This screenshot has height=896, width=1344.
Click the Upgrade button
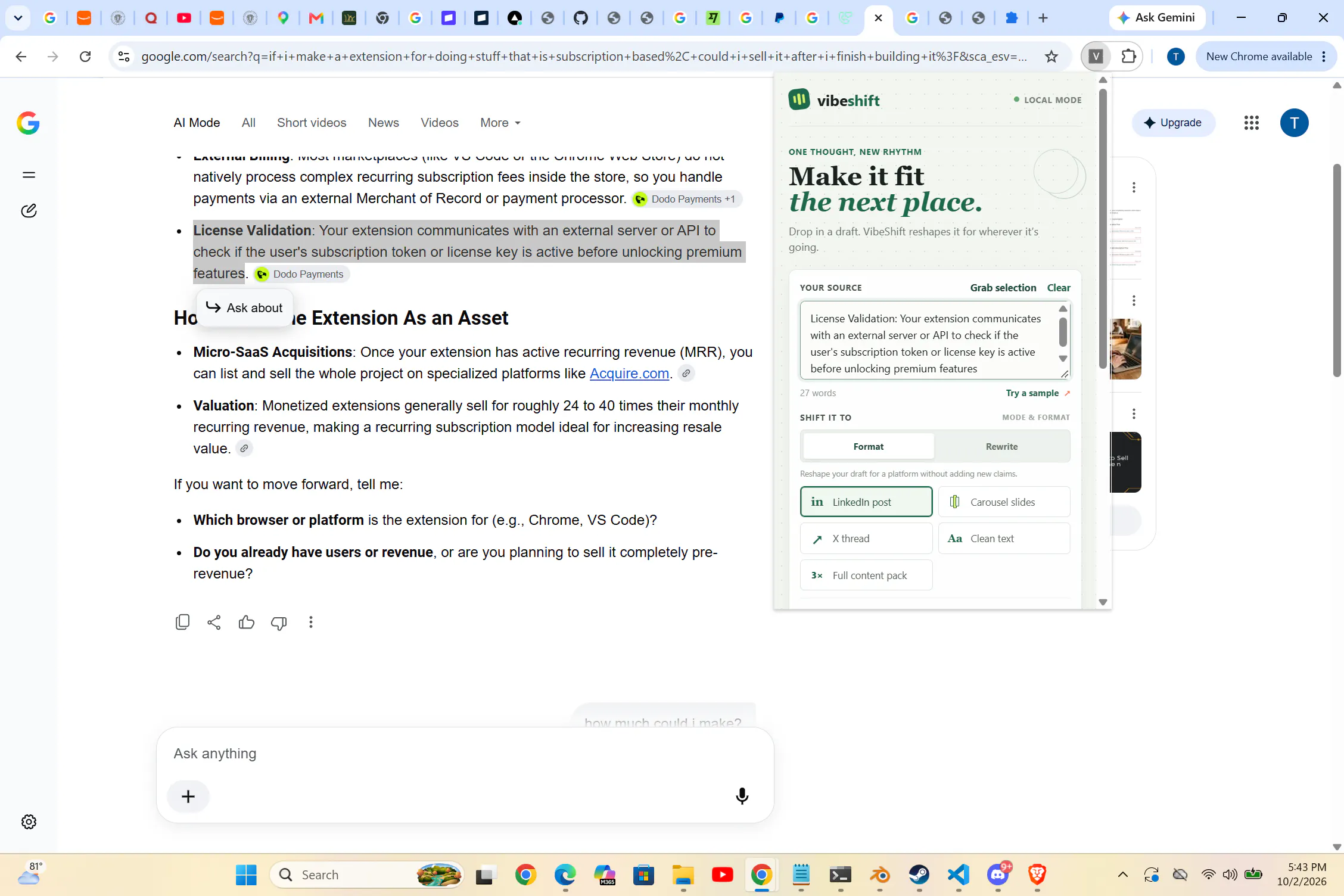pos(1173,123)
